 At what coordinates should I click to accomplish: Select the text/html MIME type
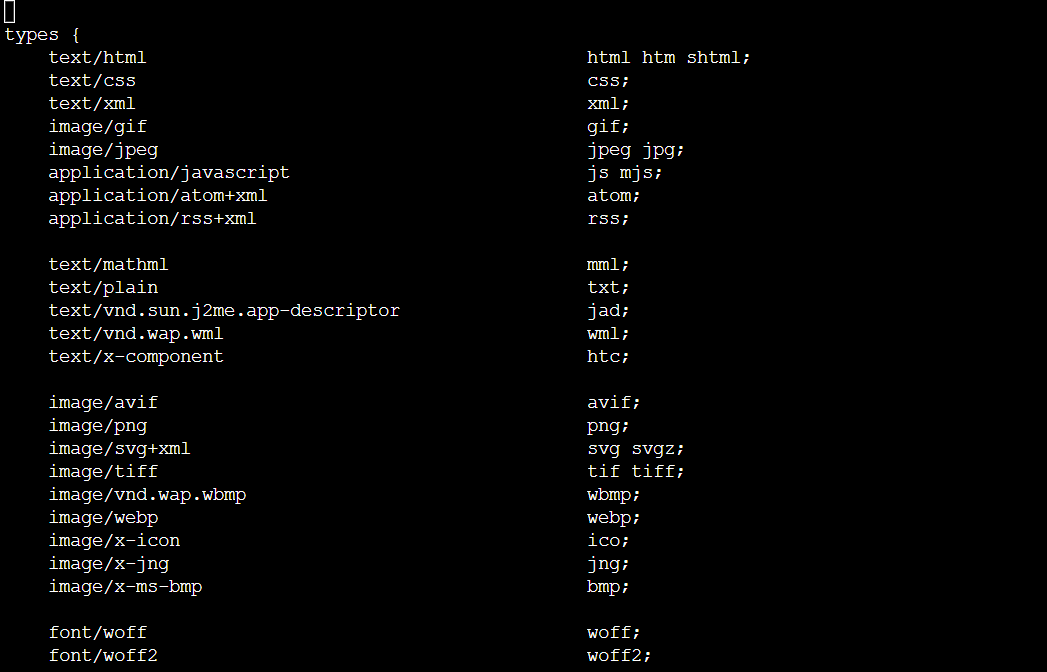click(97, 57)
